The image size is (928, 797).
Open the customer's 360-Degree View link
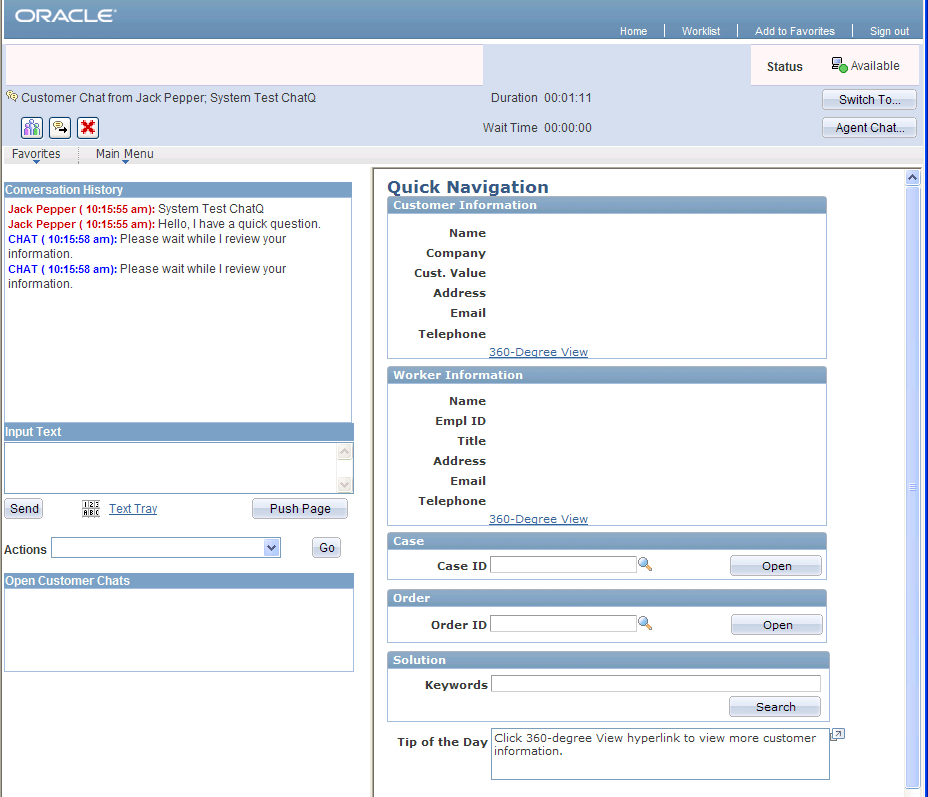tap(538, 351)
